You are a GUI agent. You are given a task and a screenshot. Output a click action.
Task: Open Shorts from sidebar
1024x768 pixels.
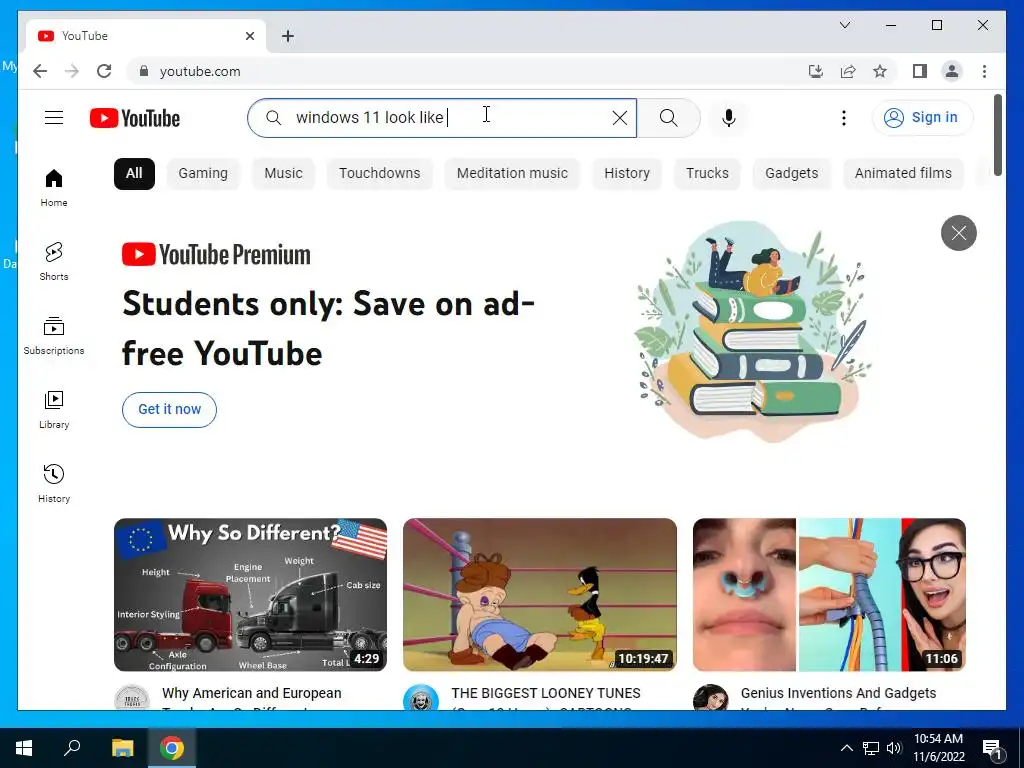54,262
